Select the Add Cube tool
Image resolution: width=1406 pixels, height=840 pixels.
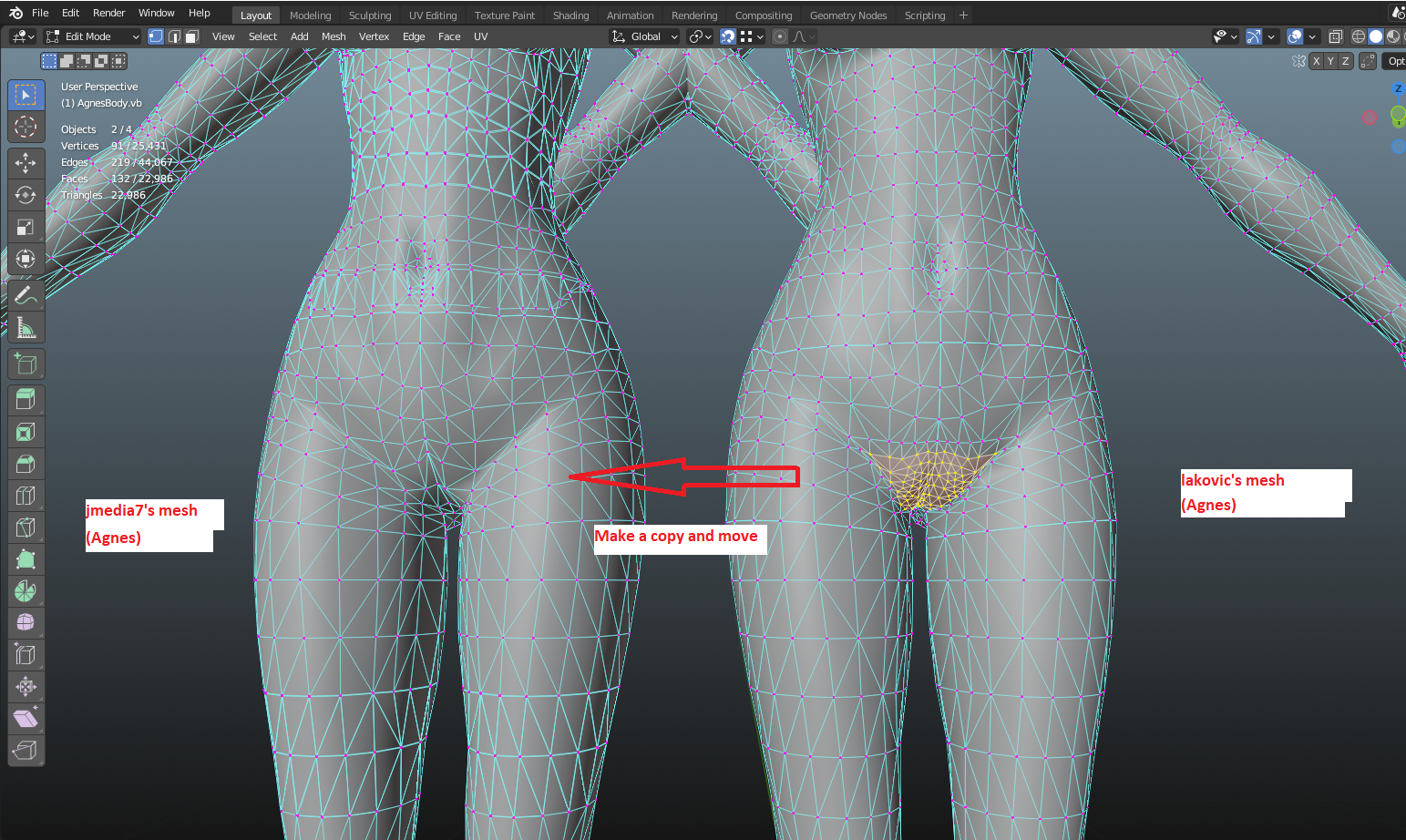[x=26, y=364]
